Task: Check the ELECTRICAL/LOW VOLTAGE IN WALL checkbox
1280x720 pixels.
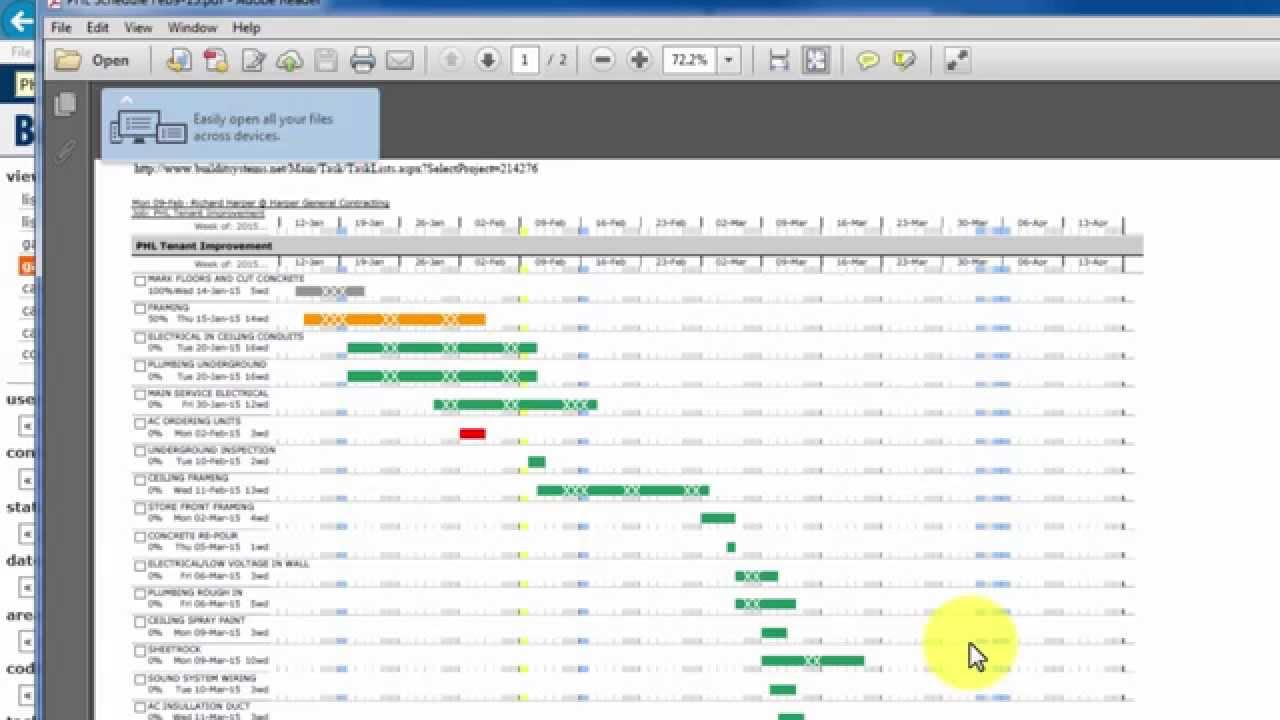Action: (x=140, y=565)
